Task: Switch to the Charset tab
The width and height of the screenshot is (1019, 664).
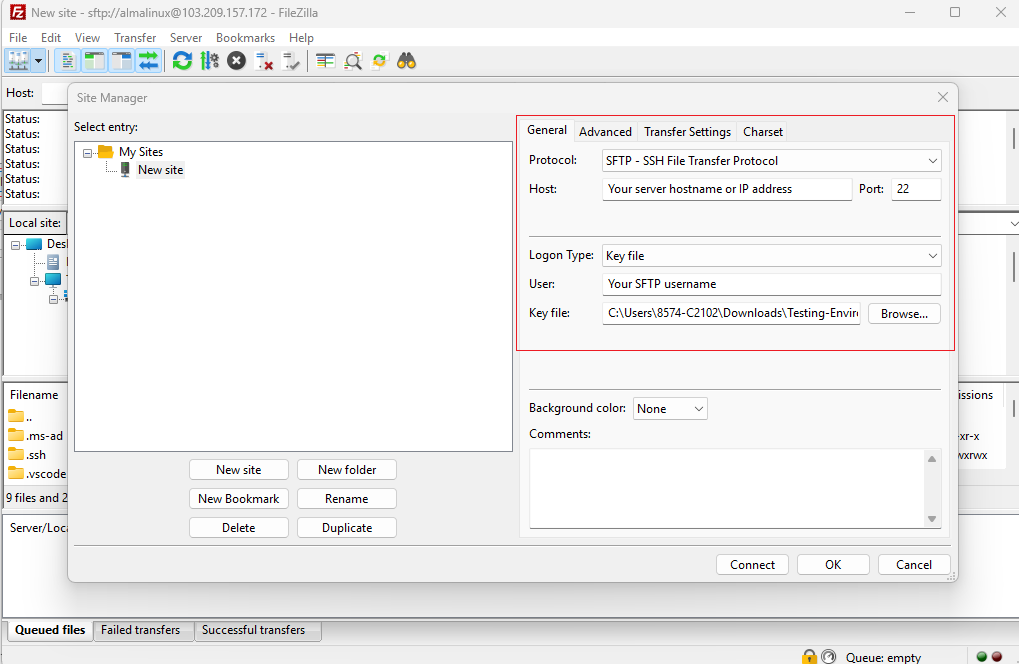Action: point(763,132)
